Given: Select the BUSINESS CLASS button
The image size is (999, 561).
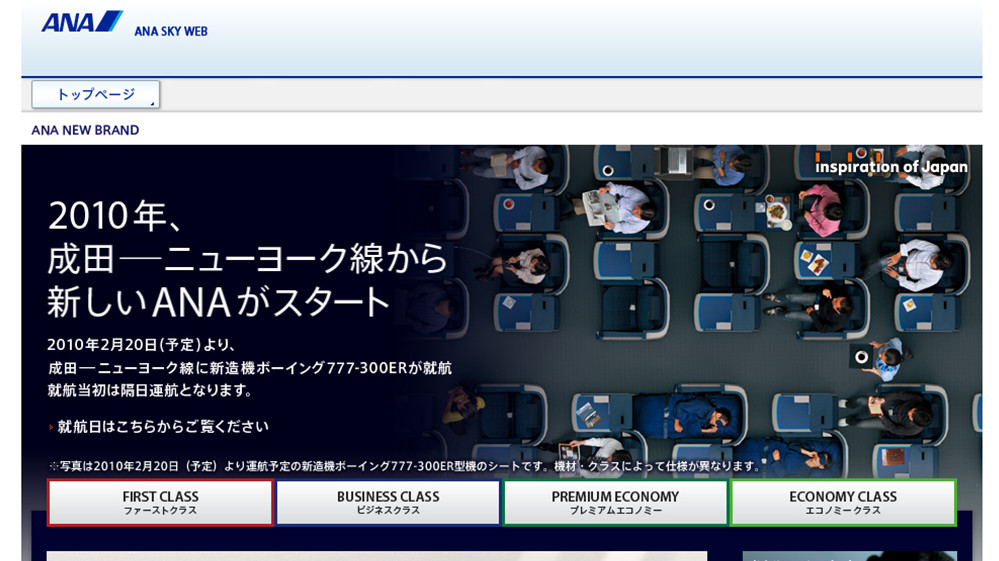Looking at the screenshot, I should click(x=388, y=502).
